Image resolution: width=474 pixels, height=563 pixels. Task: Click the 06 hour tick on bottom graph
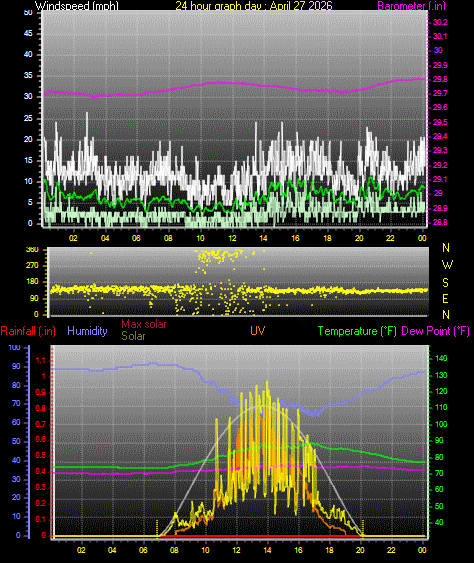pyautogui.click(x=143, y=550)
